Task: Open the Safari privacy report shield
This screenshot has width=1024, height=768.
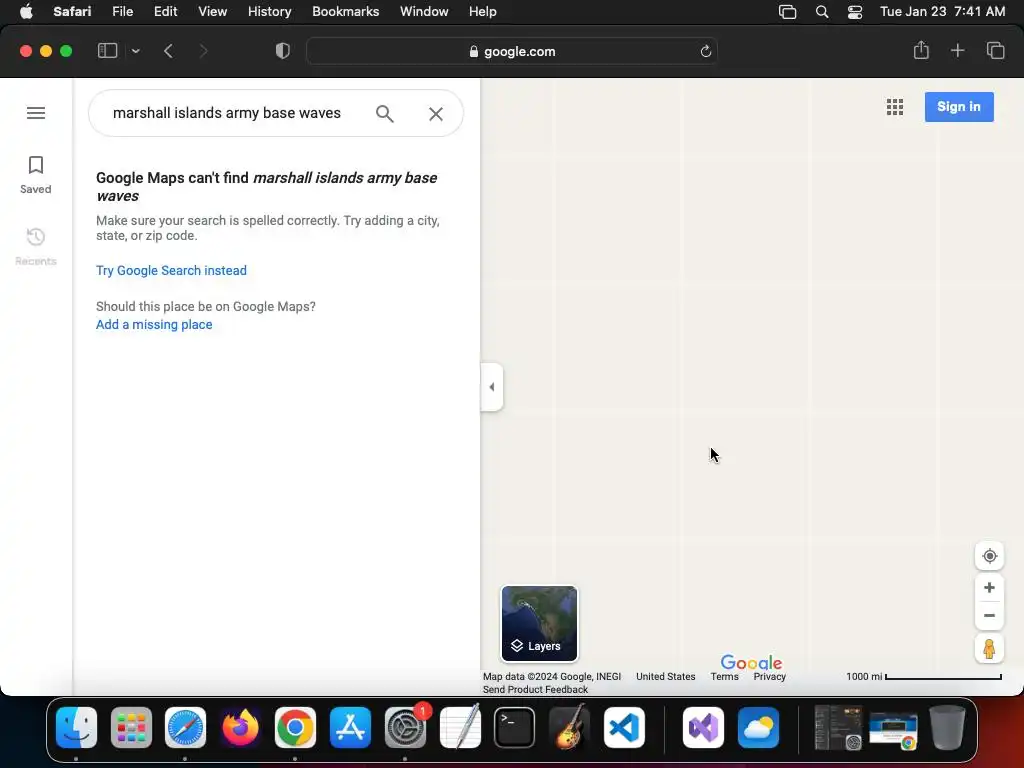Action: [x=283, y=51]
